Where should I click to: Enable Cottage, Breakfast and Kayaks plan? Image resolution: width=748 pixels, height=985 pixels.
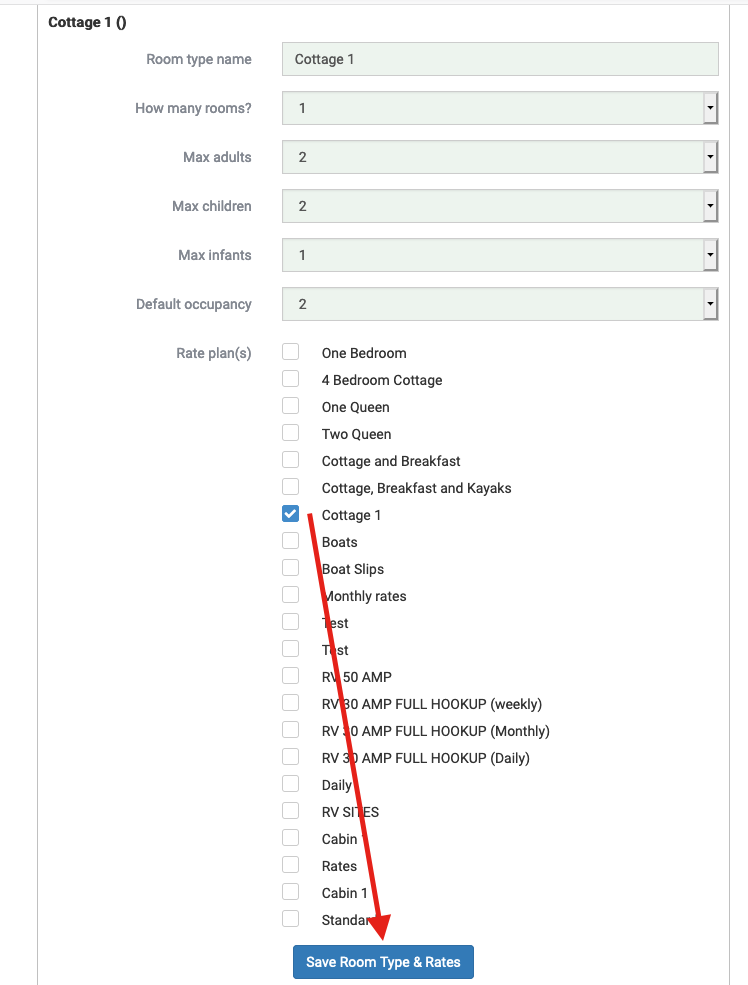pos(290,487)
